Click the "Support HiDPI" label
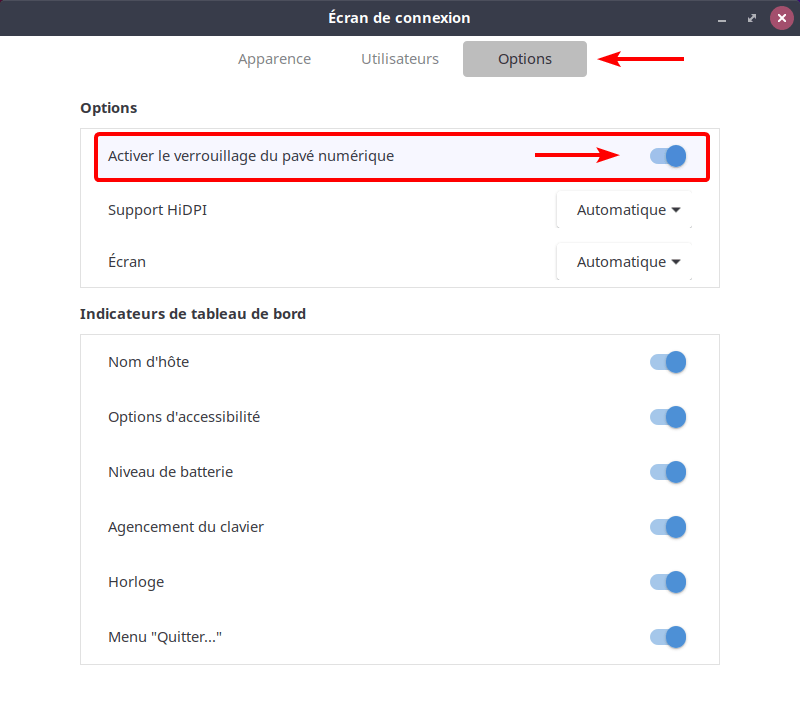 tap(157, 210)
